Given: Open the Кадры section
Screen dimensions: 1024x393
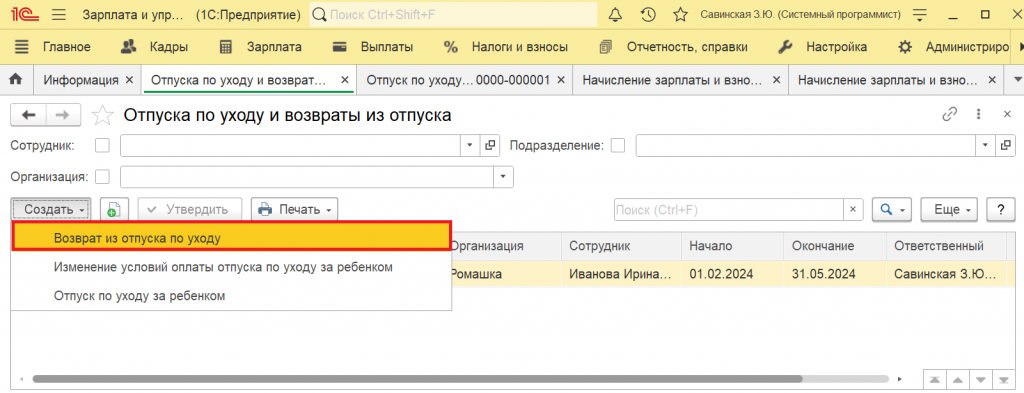Looking at the screenshot, I should (155, 47).
